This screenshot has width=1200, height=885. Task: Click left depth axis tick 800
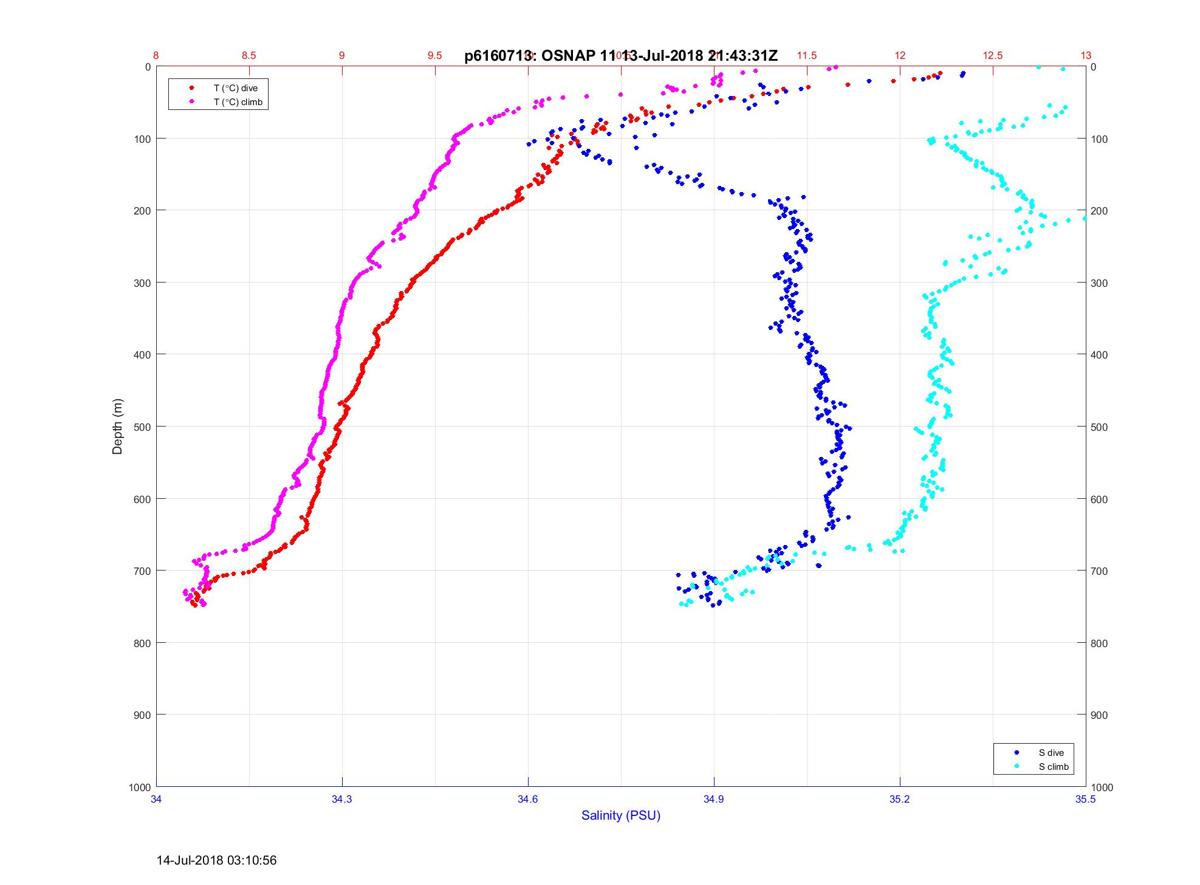coord(142,643)
